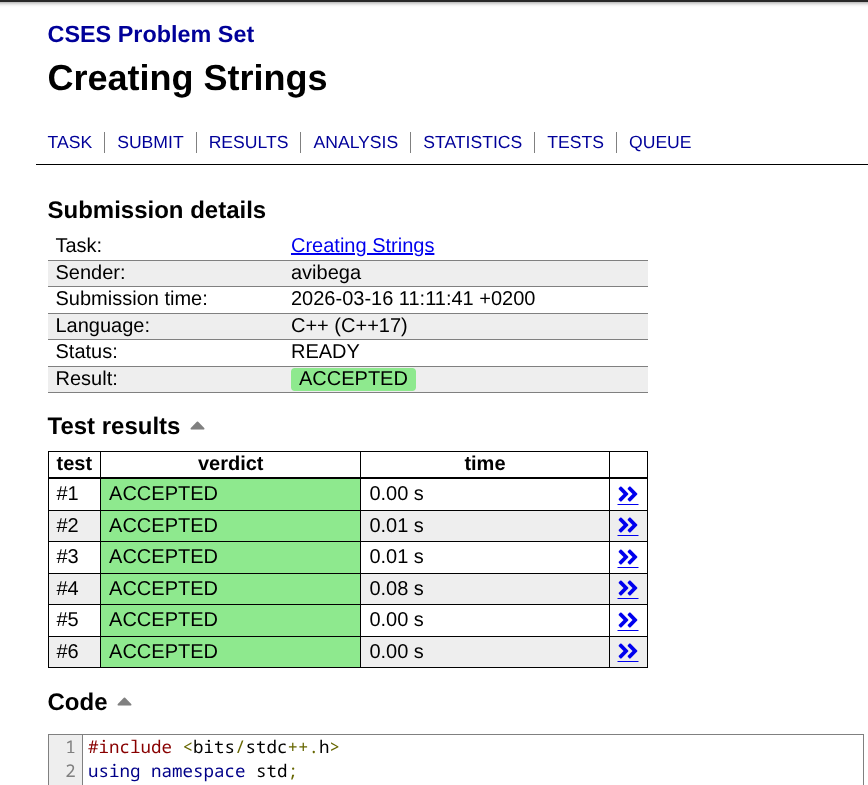Click the Language: label
This screenshot has height=785, width=868.
pyautogui.click(x=103, y=325)
